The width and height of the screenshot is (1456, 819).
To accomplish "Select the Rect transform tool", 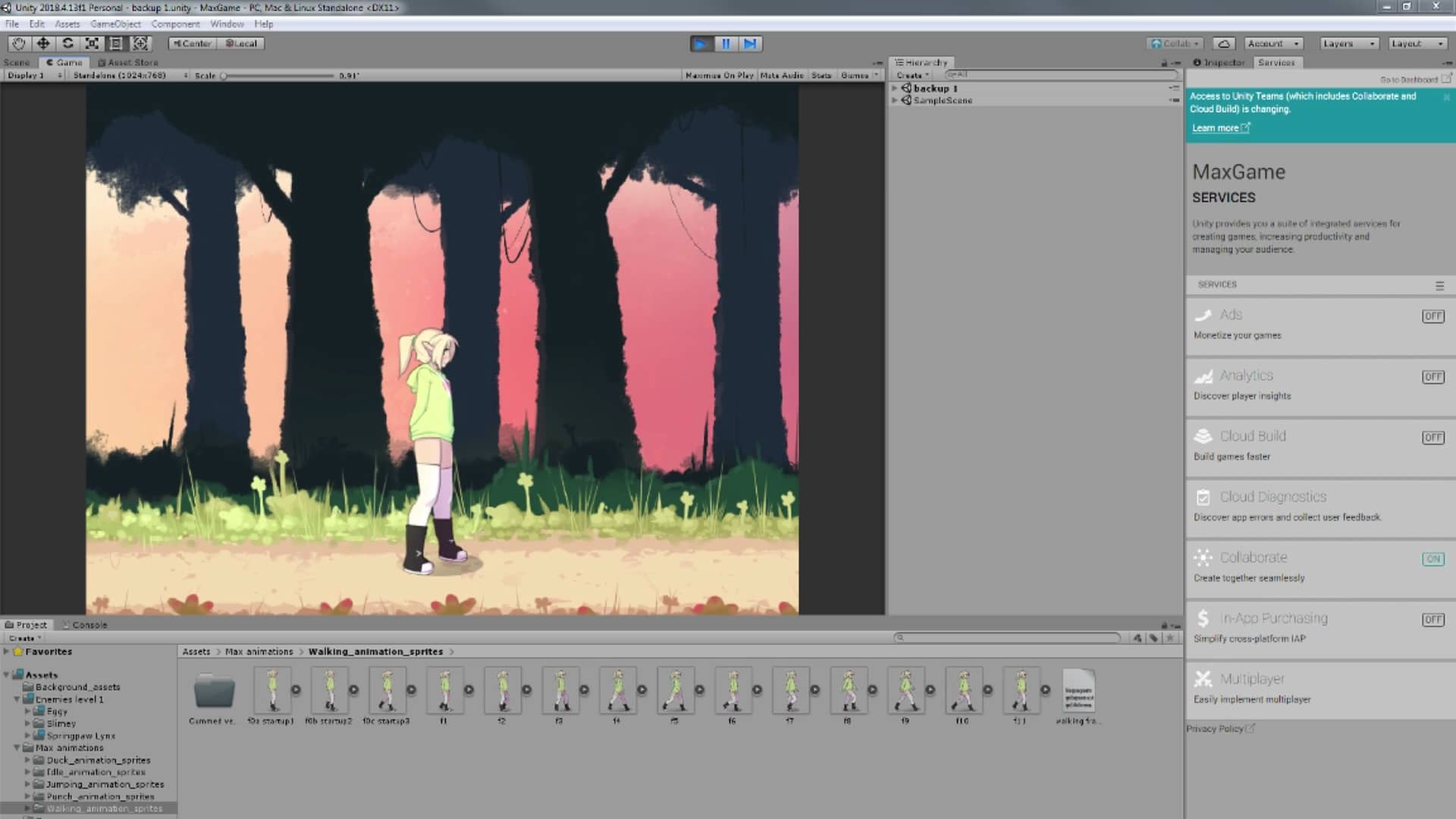I will click(117, 43).
